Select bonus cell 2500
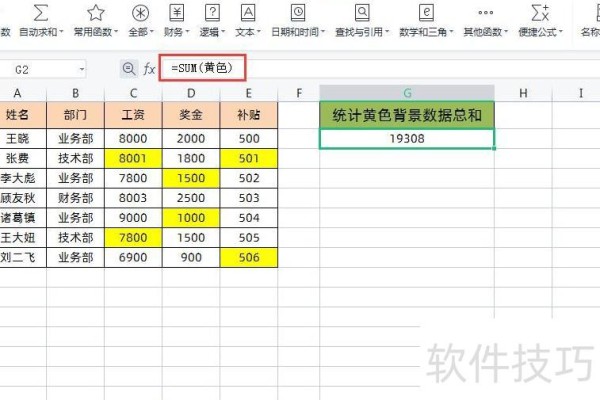 [191, 198]
